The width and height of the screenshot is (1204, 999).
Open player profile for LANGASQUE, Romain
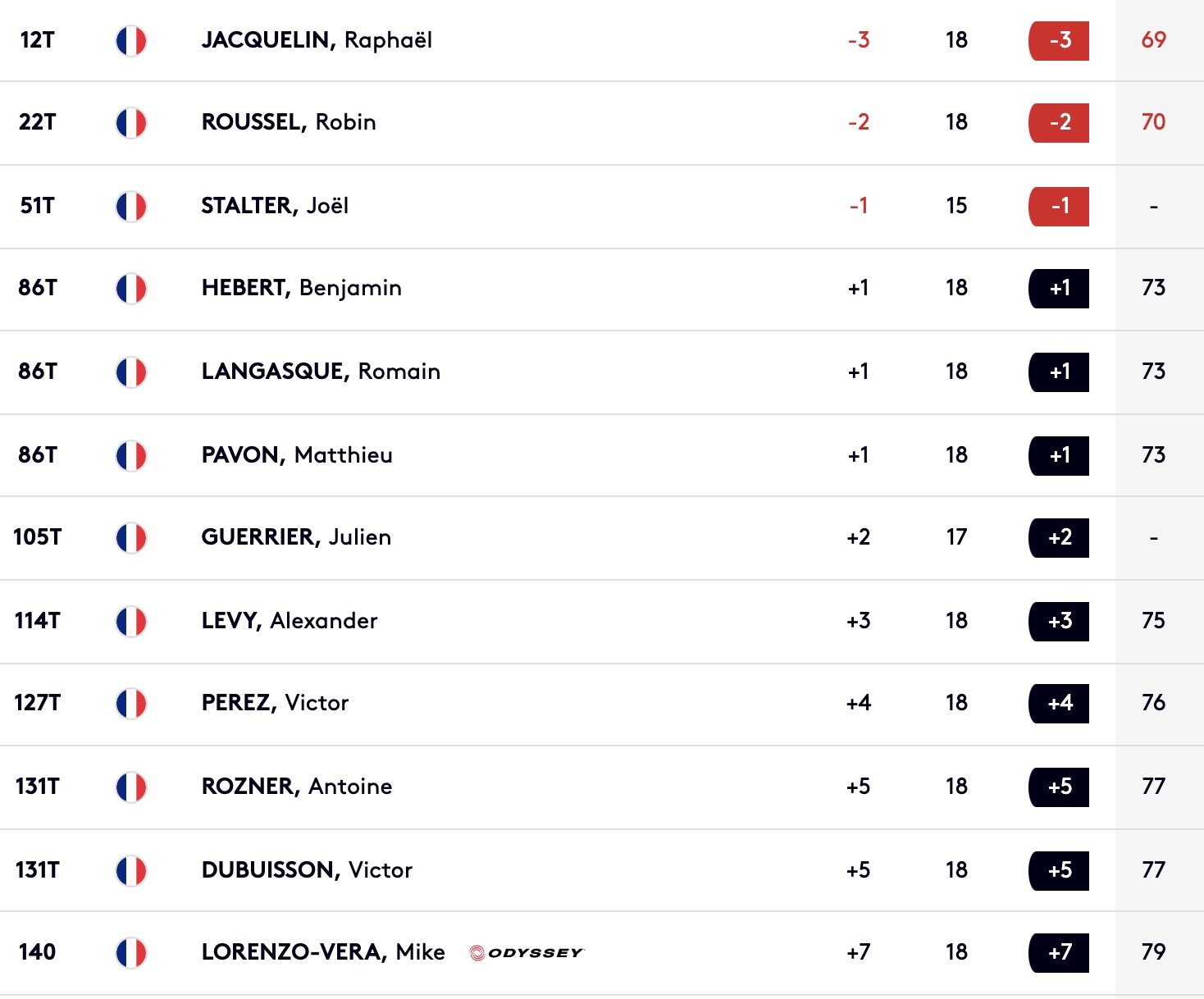click(x=321, y=372)
